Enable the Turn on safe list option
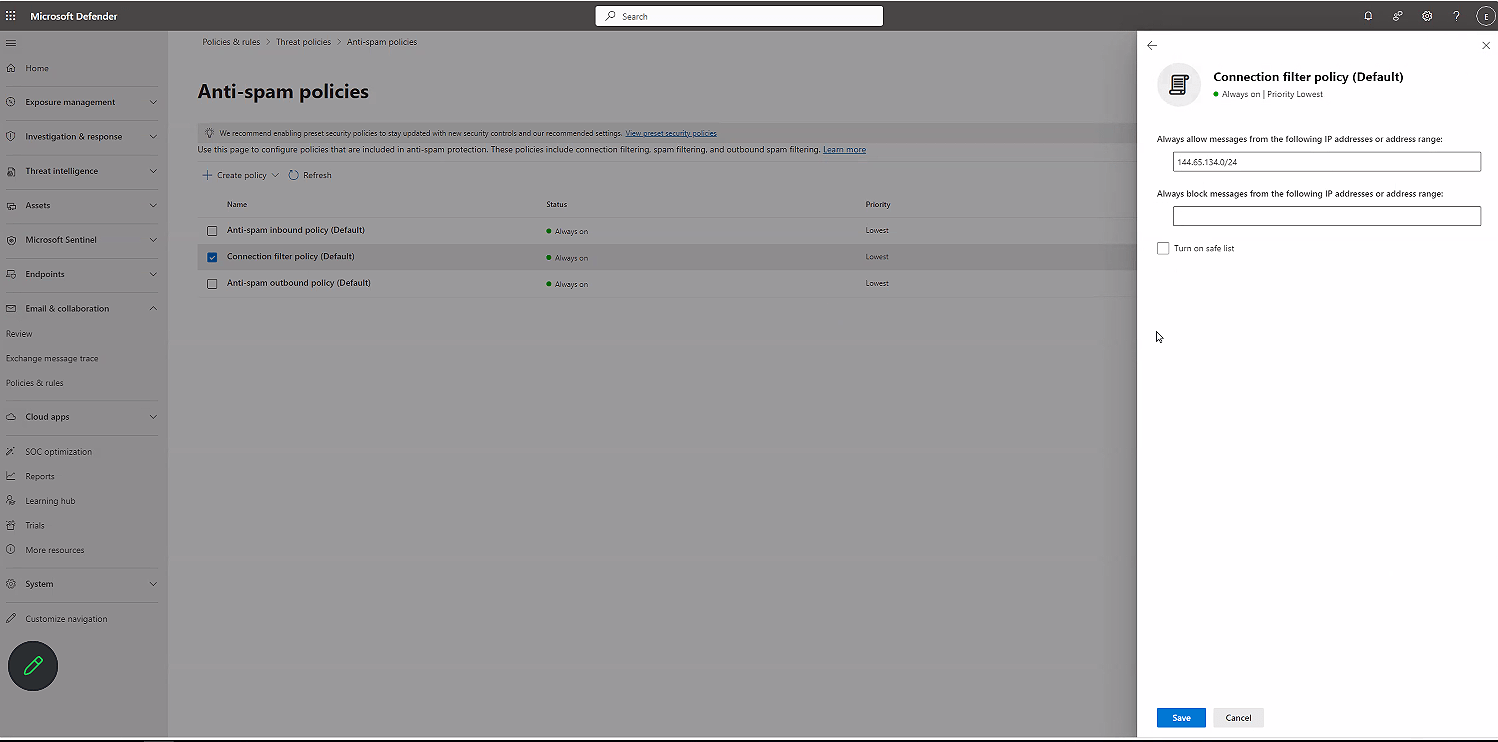1498x742 pixels. pos(1163,248)
